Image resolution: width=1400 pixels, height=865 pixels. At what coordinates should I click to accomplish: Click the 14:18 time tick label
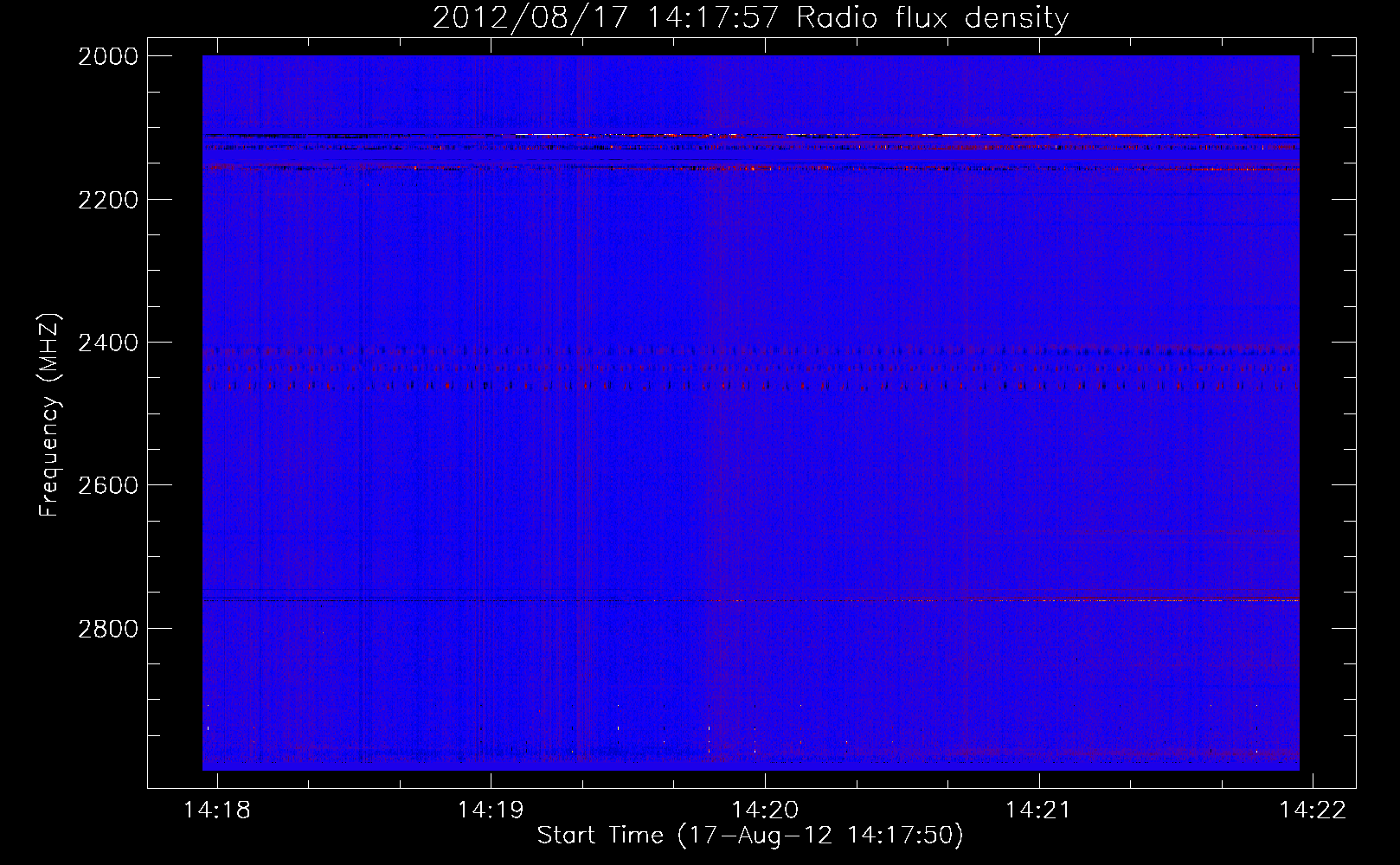(217, 810)
